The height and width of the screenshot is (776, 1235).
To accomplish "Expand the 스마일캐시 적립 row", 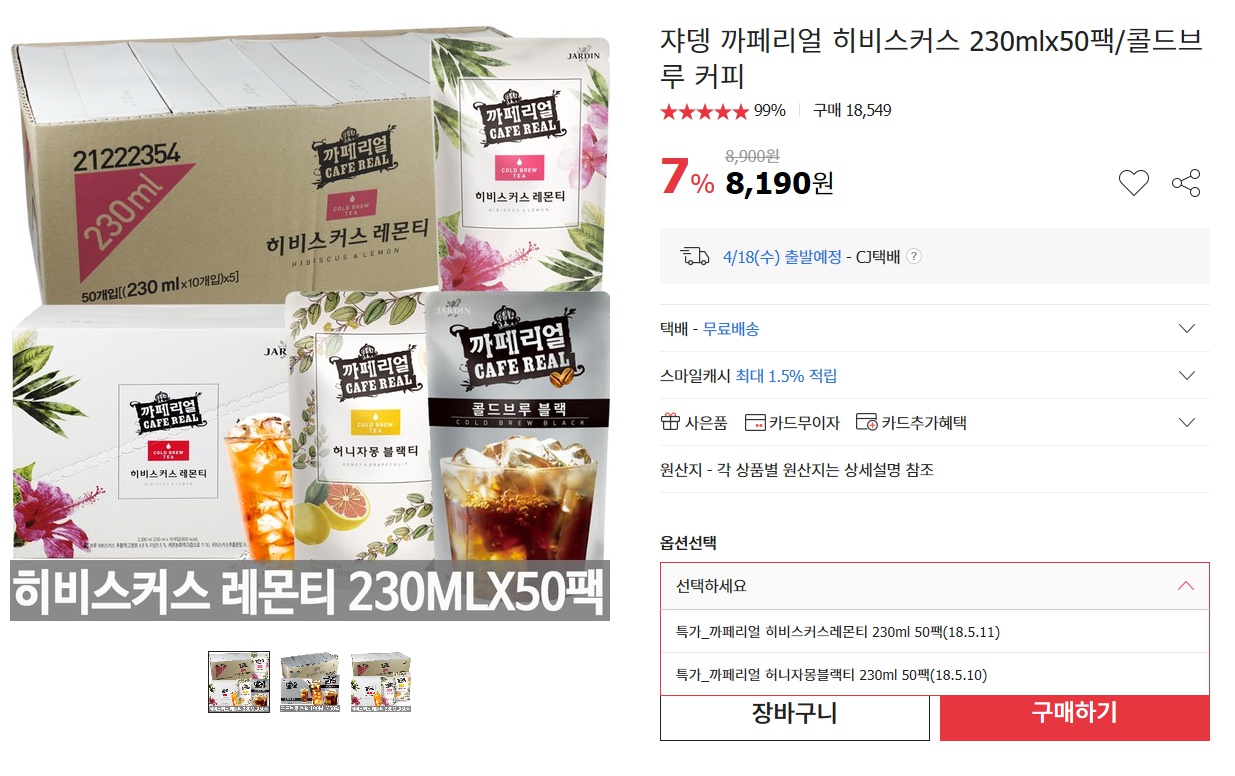I will [935, 375].
